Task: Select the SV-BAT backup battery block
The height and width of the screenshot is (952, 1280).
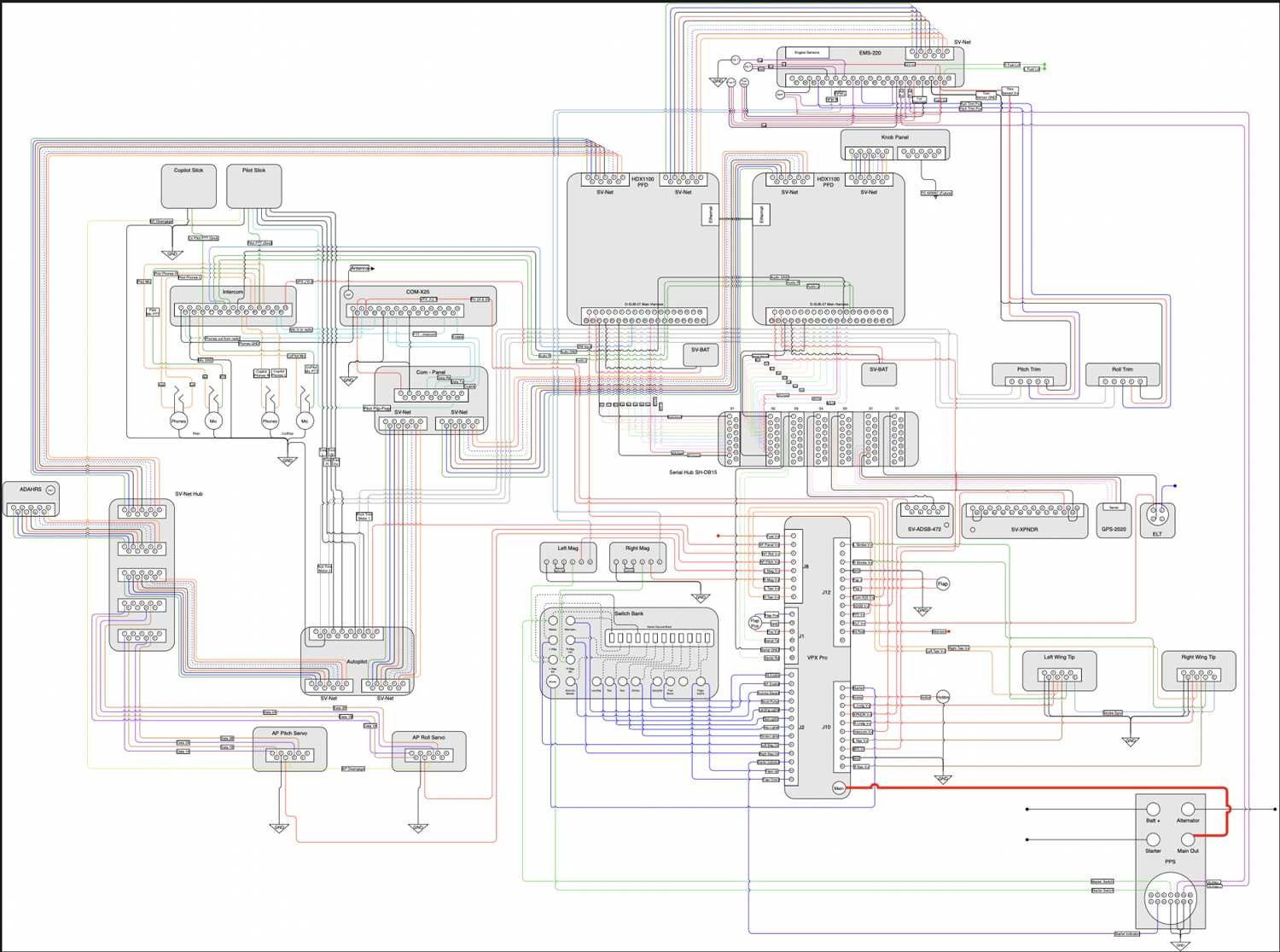Action: click(700, 351)
